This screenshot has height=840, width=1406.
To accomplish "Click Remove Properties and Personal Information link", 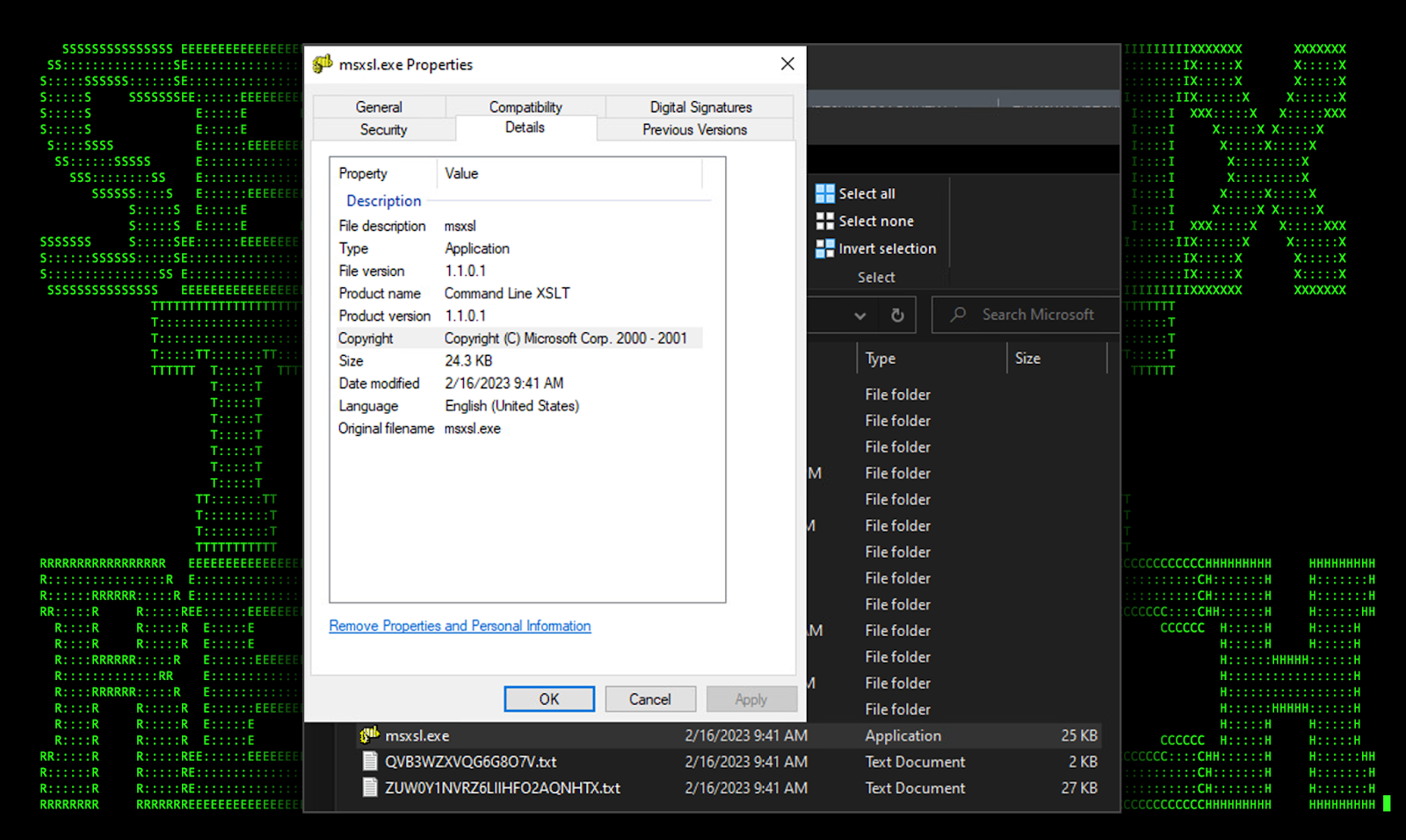I will tap(460, 626).
